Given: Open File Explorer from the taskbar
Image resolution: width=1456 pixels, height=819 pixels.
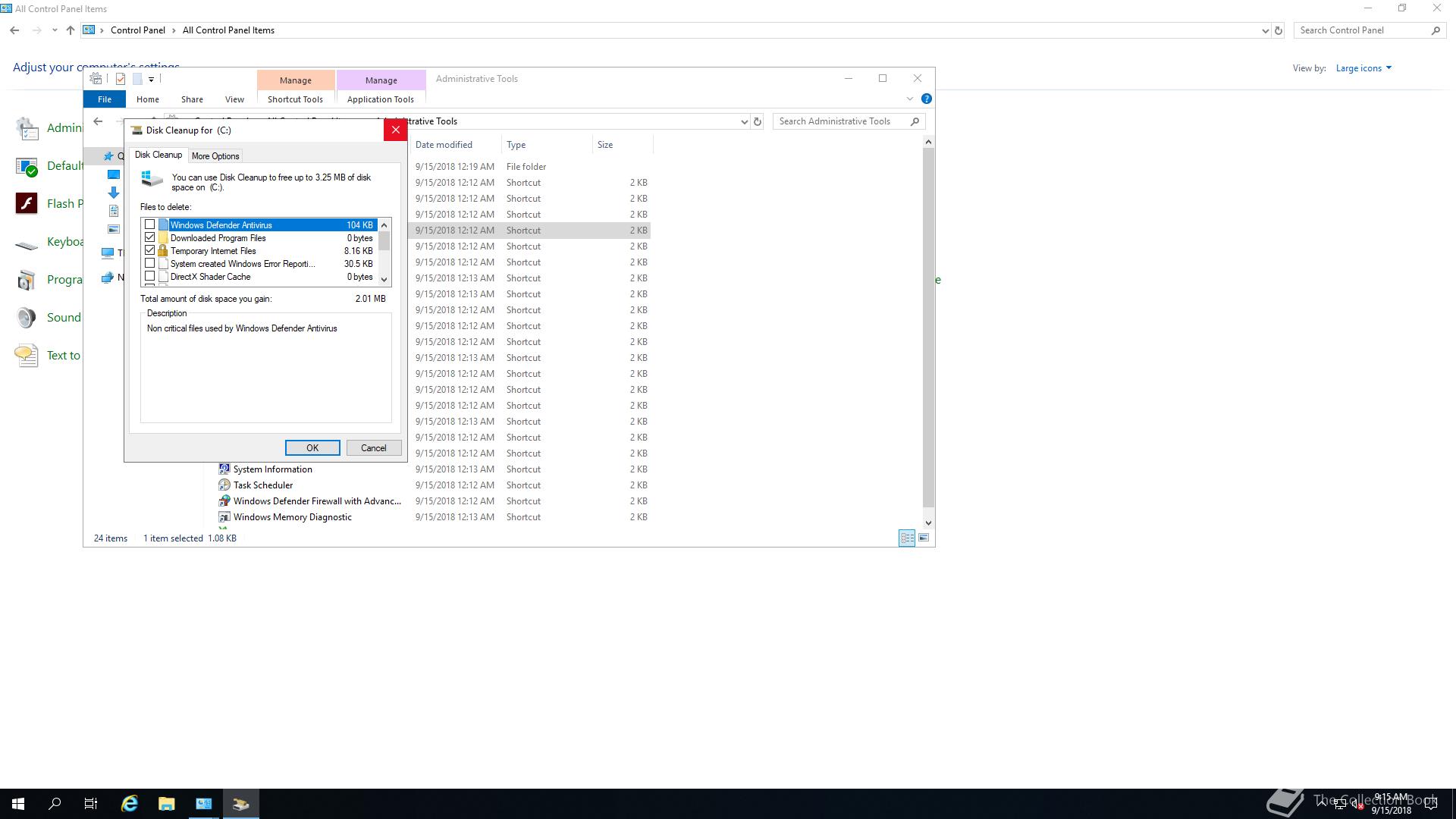Looking at the screenshot, I should point(166,804).
